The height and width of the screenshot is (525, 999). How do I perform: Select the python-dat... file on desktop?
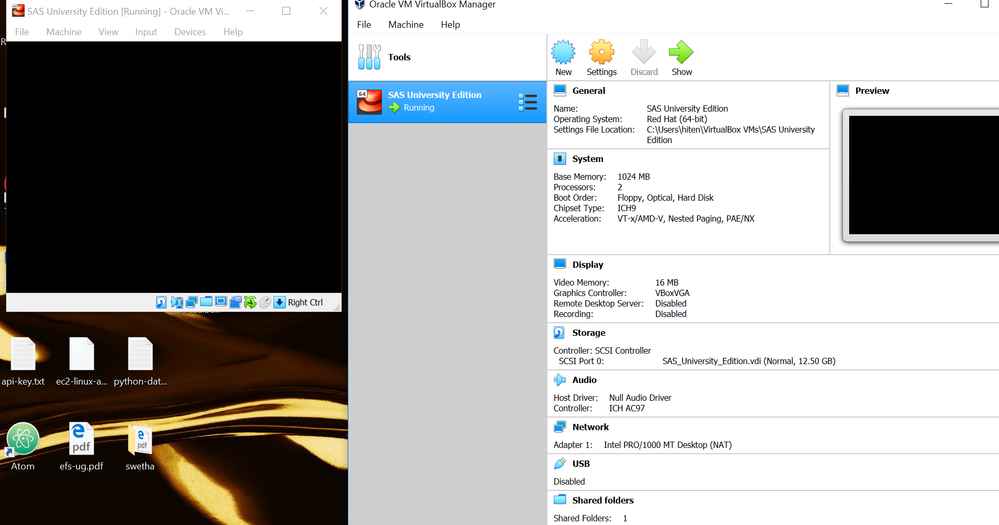140,361
